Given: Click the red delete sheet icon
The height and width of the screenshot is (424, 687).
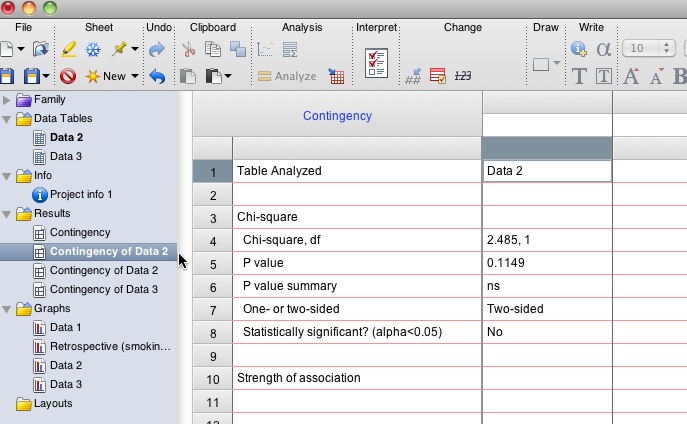Looking at the screenshot, I should pos(68,76).
